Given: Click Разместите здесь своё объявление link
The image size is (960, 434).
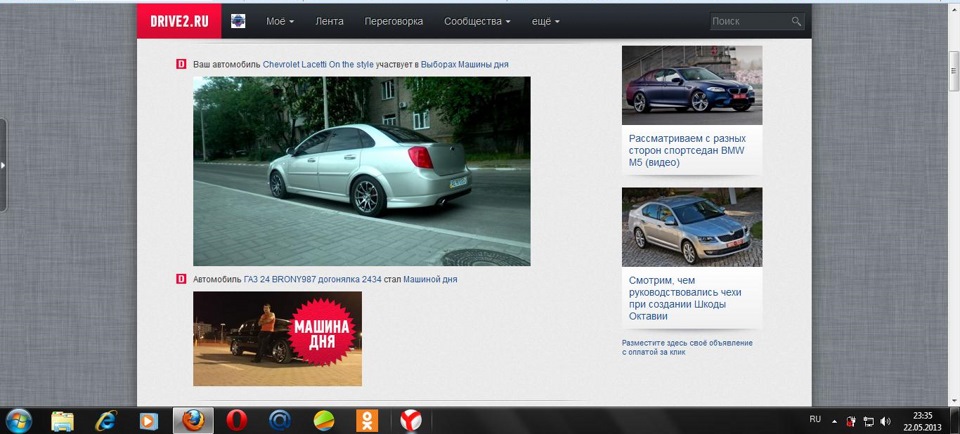Looking at the screenshot, I should pos(688,348).
